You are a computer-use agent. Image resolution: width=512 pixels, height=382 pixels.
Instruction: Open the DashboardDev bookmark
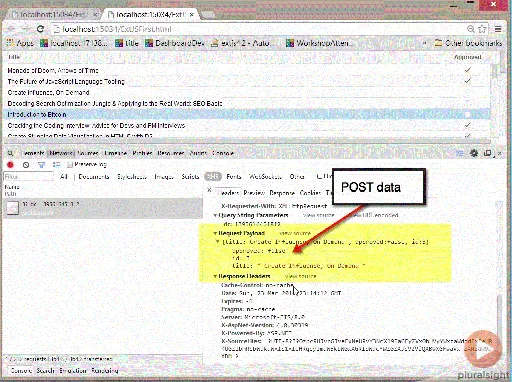[174, 43]
